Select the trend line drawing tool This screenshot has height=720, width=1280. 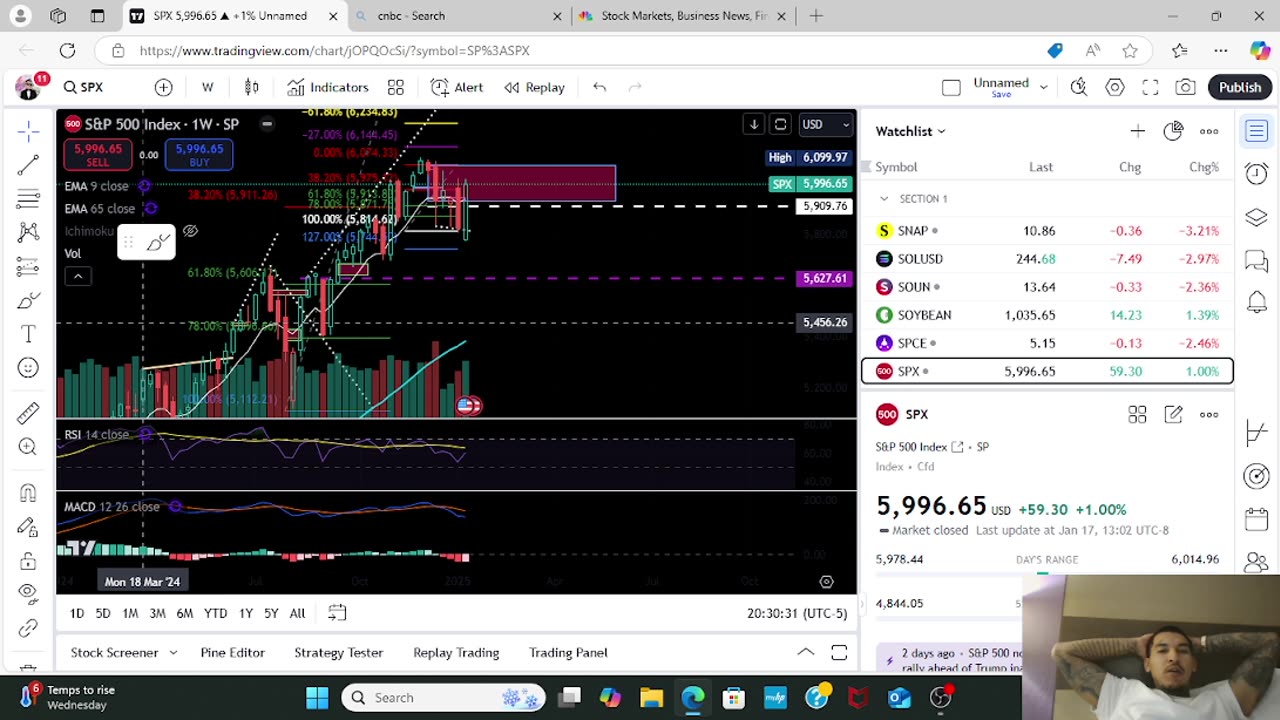28,165
